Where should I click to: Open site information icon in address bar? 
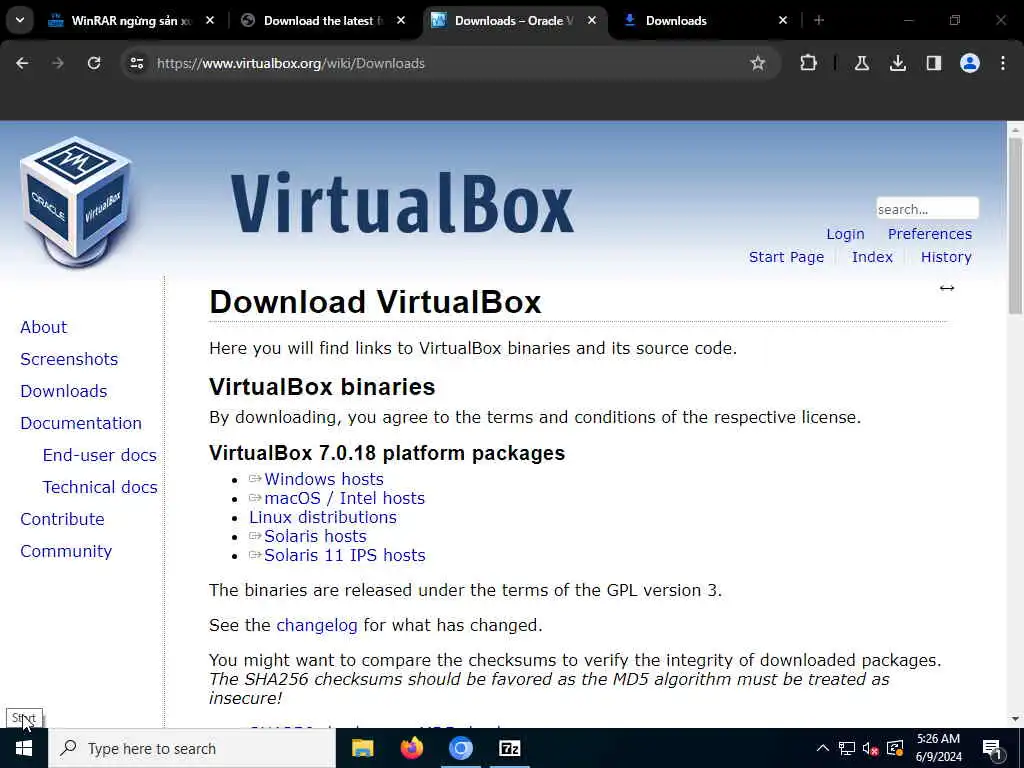[136, 63]
